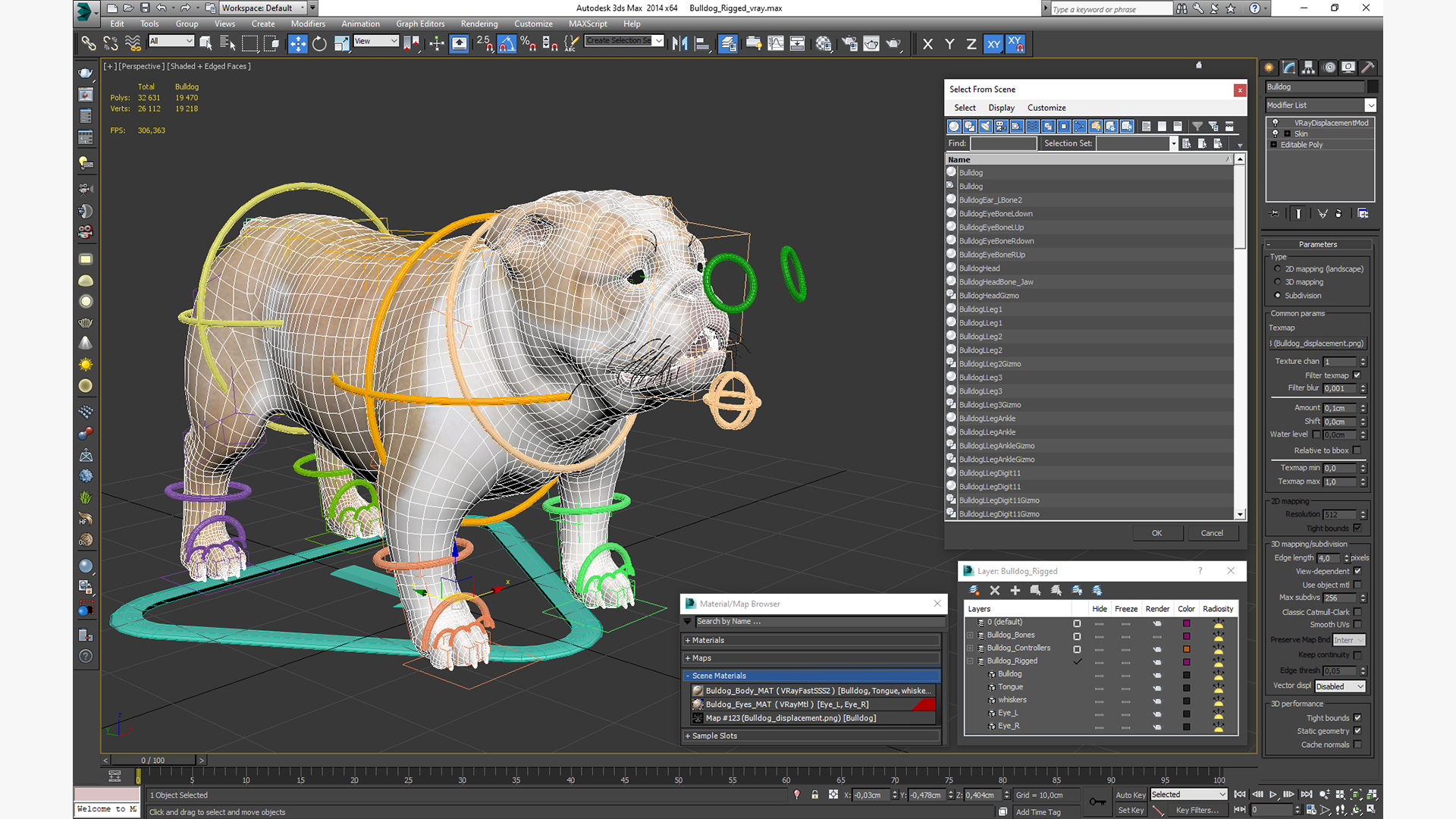The width and height of the screenshot is (1456, 819).
Task: Create new layer in Layer dialog
Action: pyautogui.click(x=974, y=590)
